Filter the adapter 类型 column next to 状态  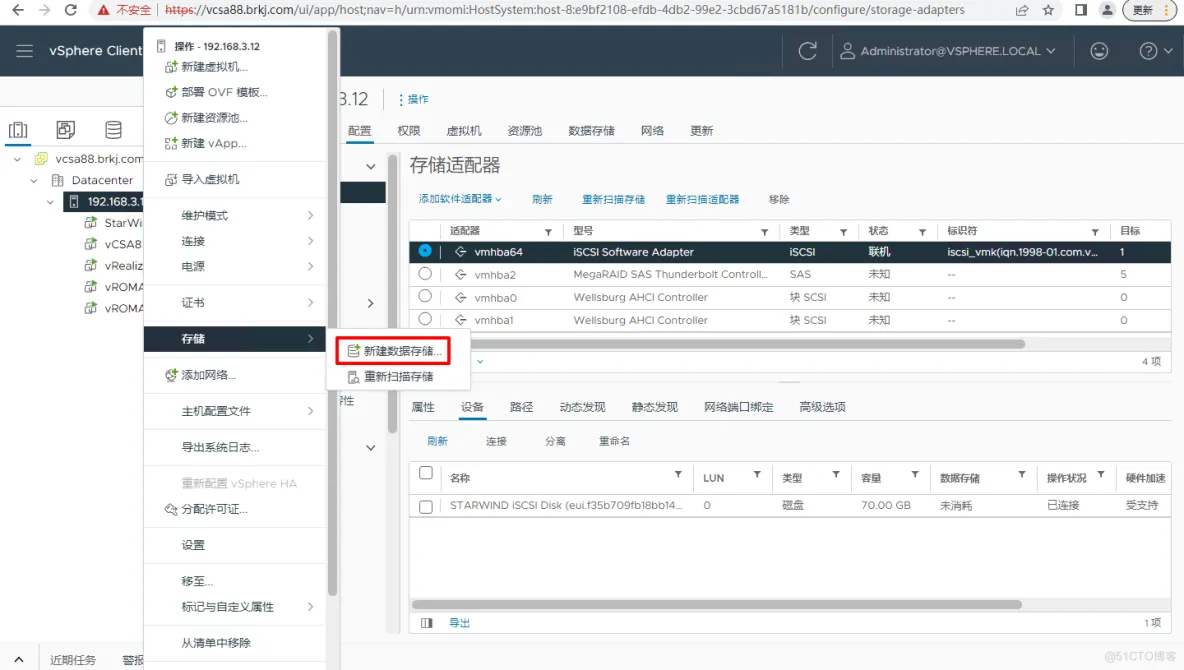843,232
